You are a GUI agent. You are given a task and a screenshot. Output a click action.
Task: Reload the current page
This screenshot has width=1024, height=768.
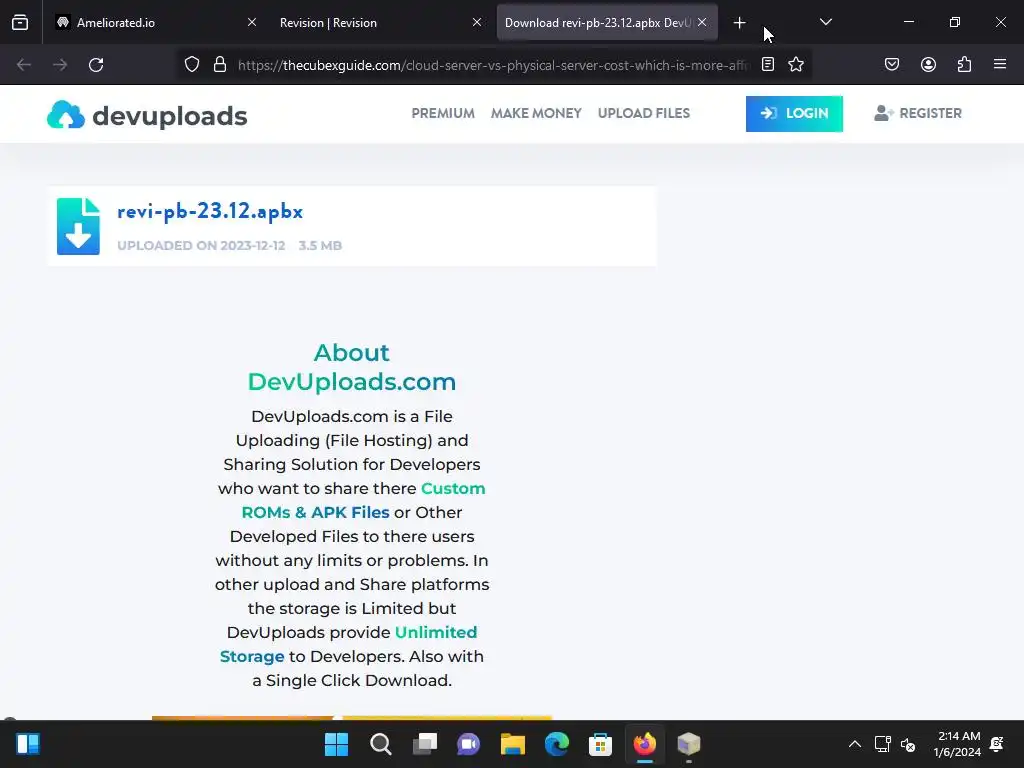(96, 65)
